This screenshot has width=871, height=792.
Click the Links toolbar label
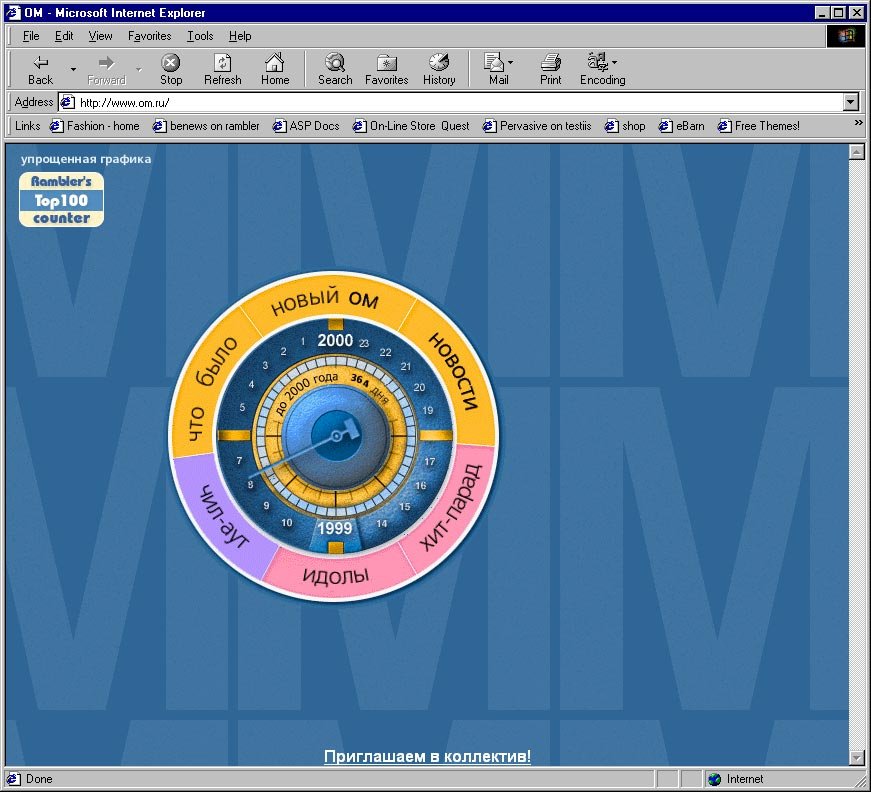pyautogui.click(x=27, y=126)
